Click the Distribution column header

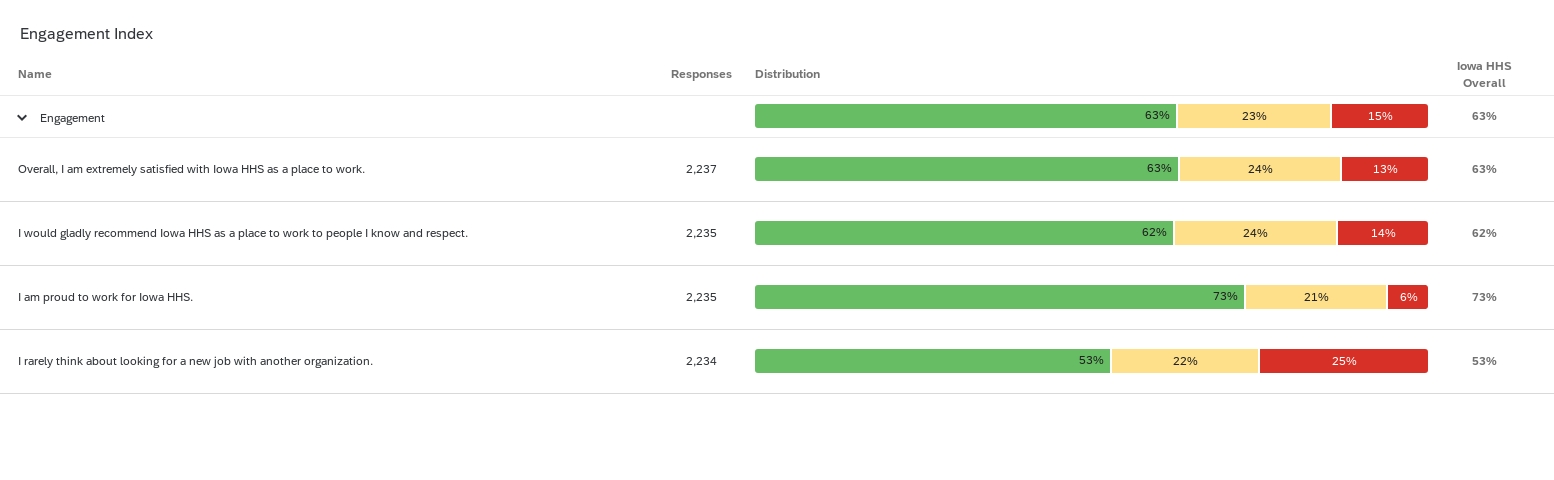click(x=787, y=74)
